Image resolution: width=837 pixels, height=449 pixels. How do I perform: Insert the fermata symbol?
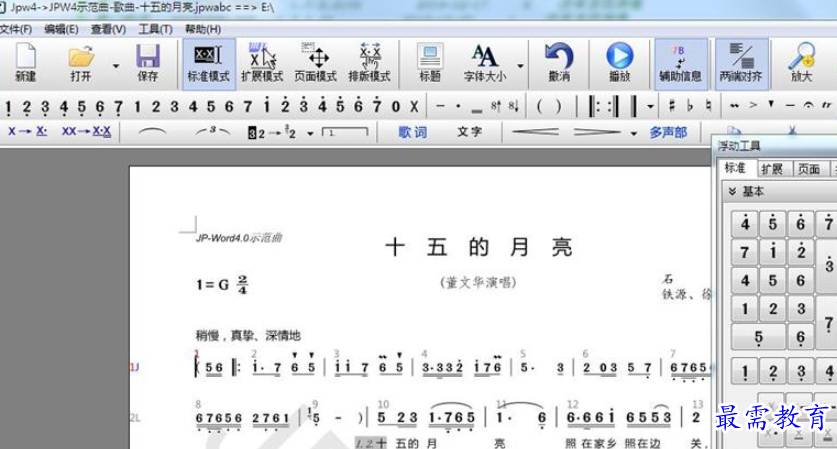click(809, 105)
